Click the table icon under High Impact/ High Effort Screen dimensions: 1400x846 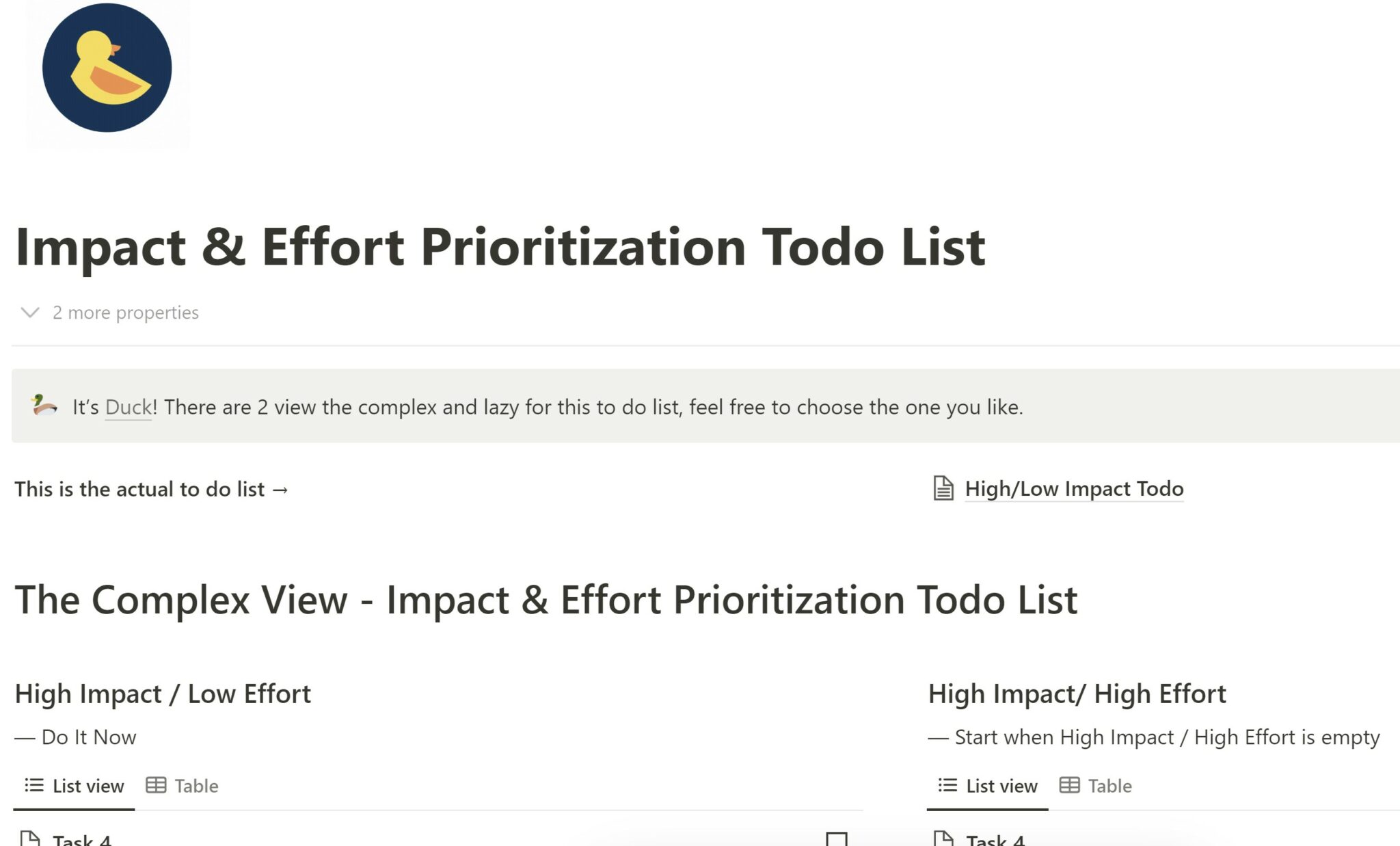pos(1071,785)
